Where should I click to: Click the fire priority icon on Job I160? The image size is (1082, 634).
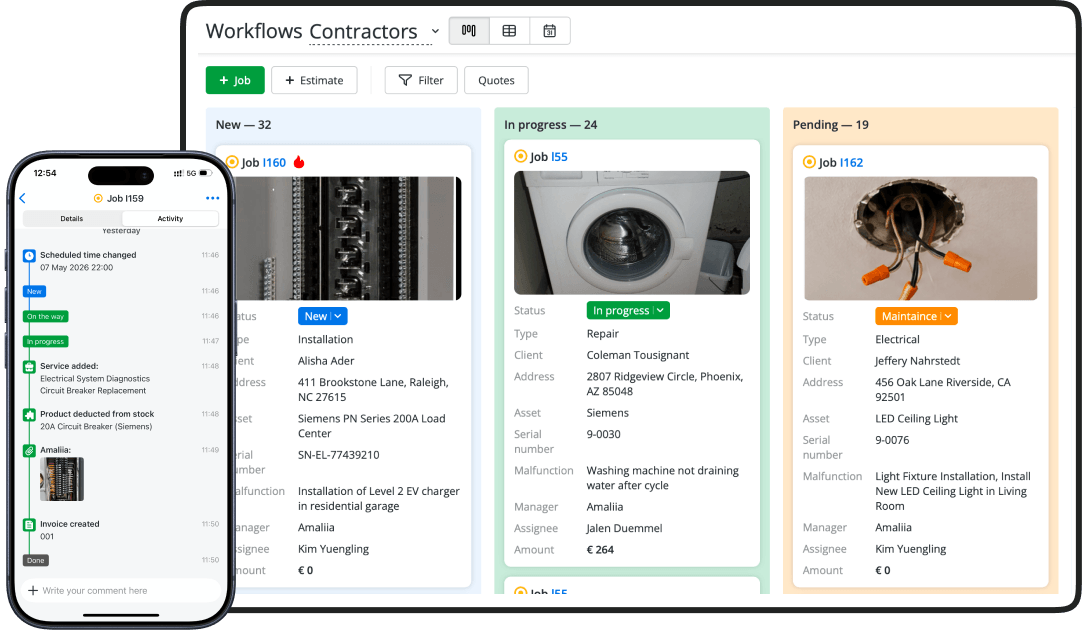coord(299,162)
